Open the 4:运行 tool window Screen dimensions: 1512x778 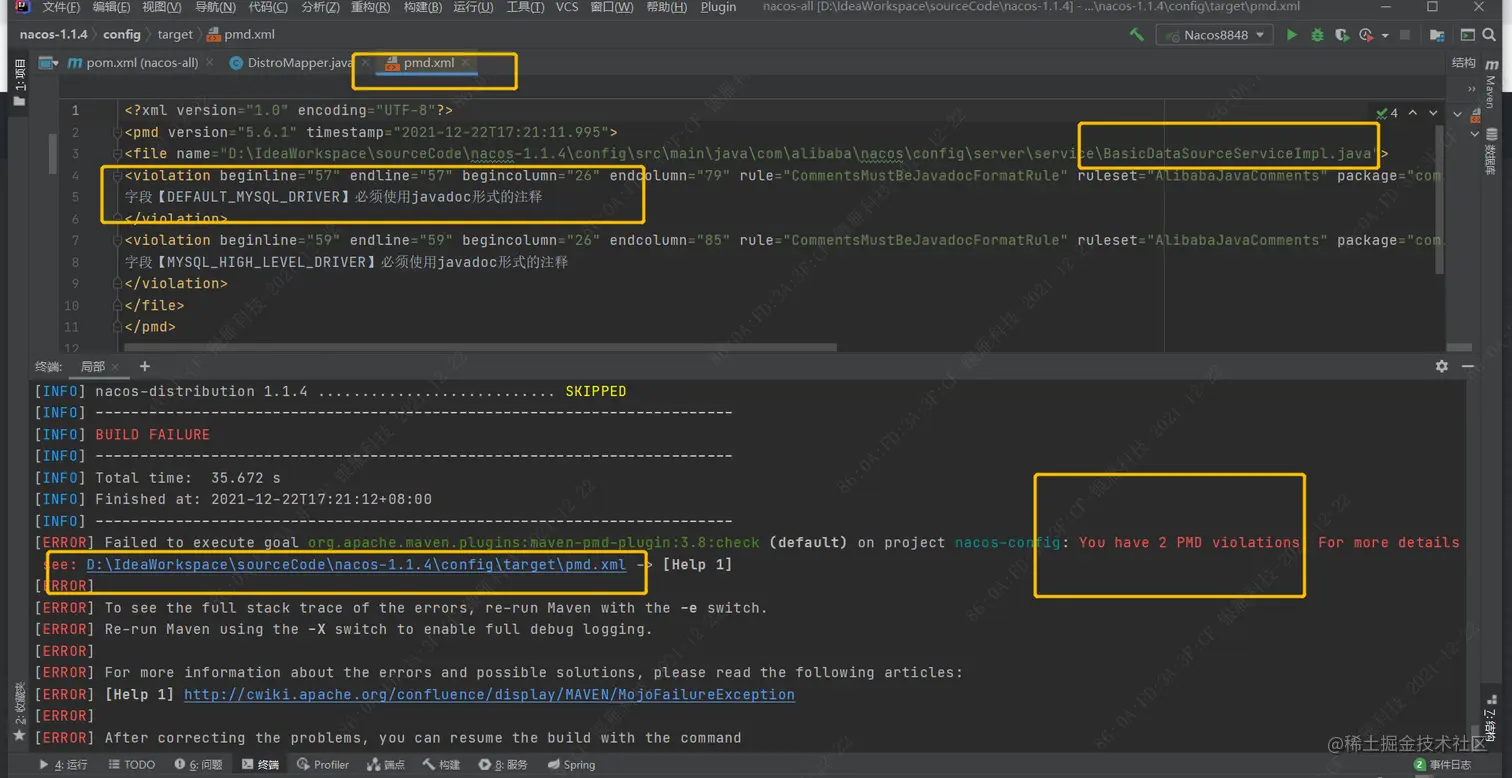63,765
